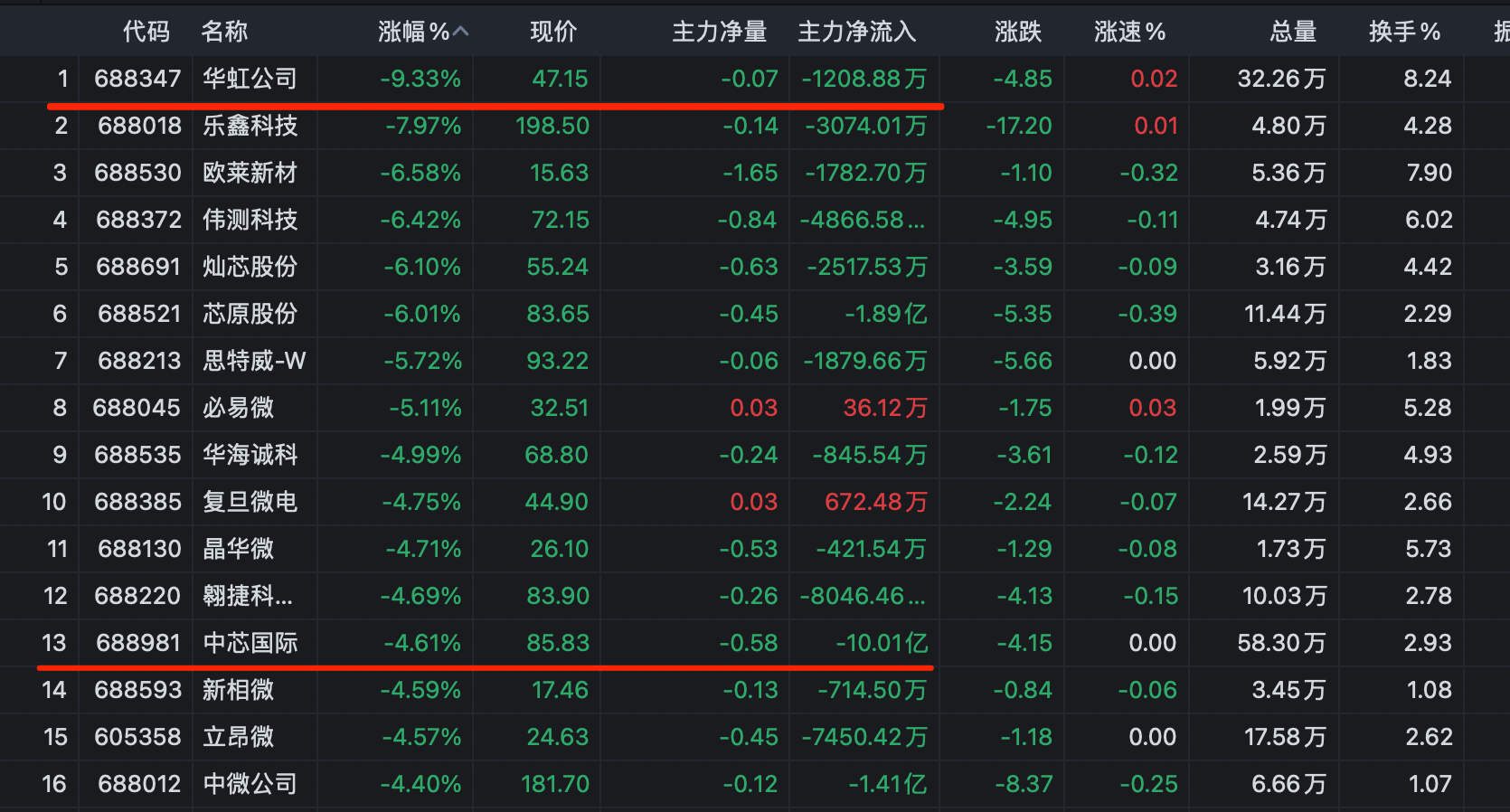Click volume value 11.44万
The width and height of the screenshot is (1510, 812).
pos(1285,314)
